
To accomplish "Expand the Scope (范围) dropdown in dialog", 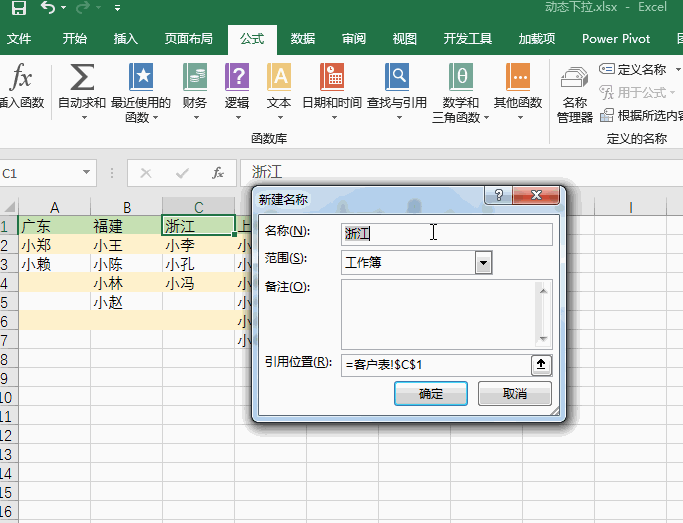I will click(x=484, y=263).
